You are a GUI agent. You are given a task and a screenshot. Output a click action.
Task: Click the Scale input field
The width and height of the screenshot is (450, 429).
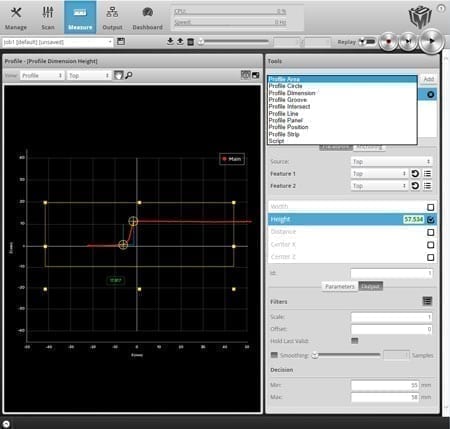coord(392,317)
